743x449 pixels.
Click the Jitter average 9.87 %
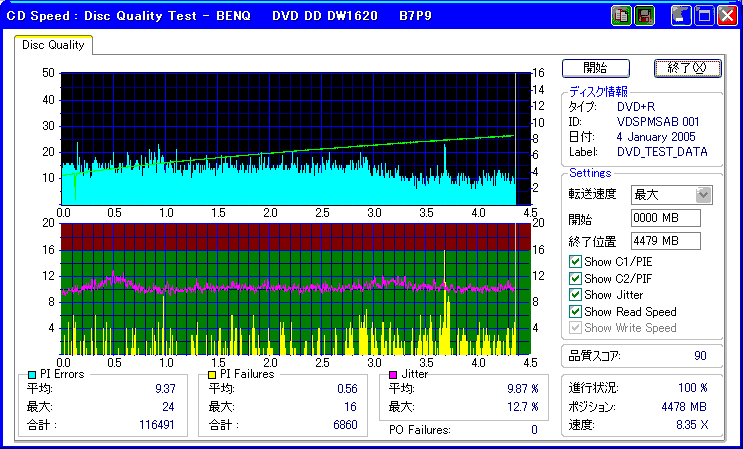point(523,389)
